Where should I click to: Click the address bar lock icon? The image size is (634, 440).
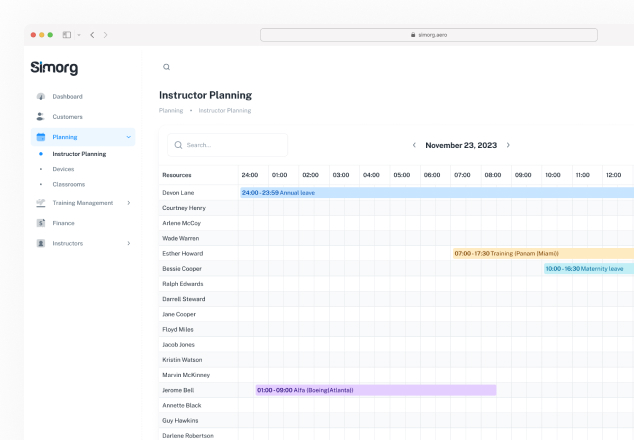[x=413, y=35]
